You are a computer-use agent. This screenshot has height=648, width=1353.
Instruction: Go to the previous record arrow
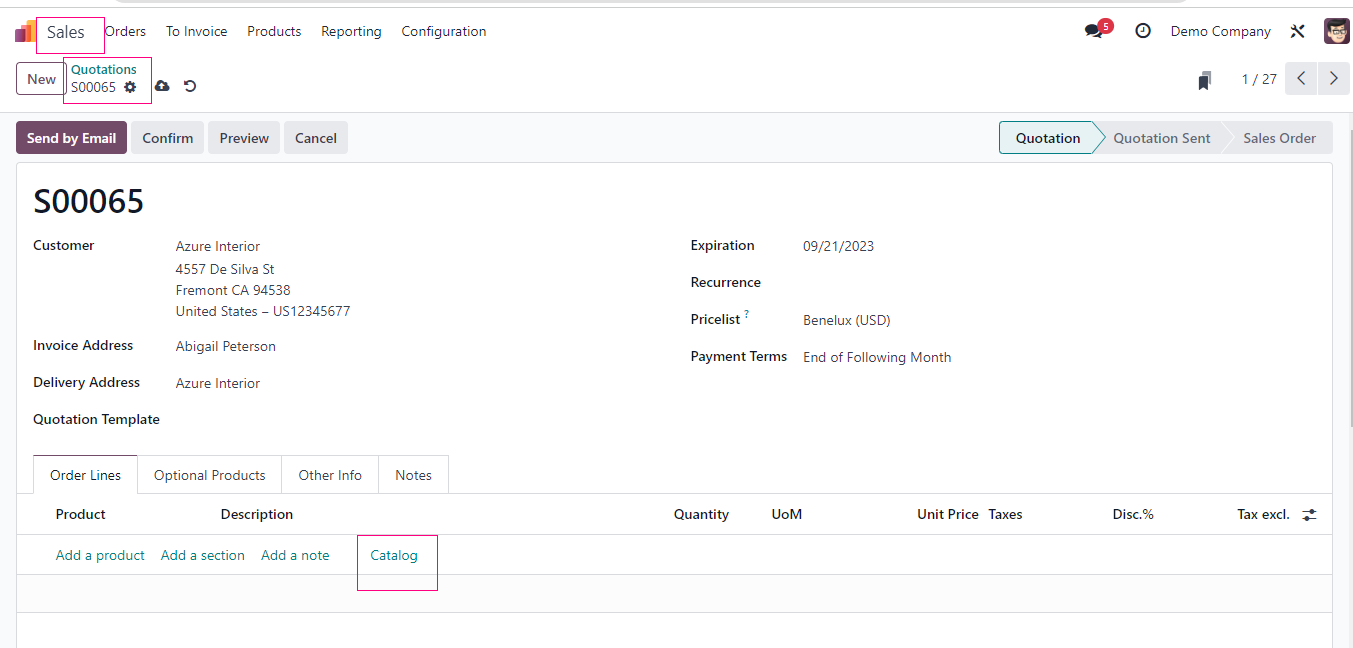point(1301,79)
